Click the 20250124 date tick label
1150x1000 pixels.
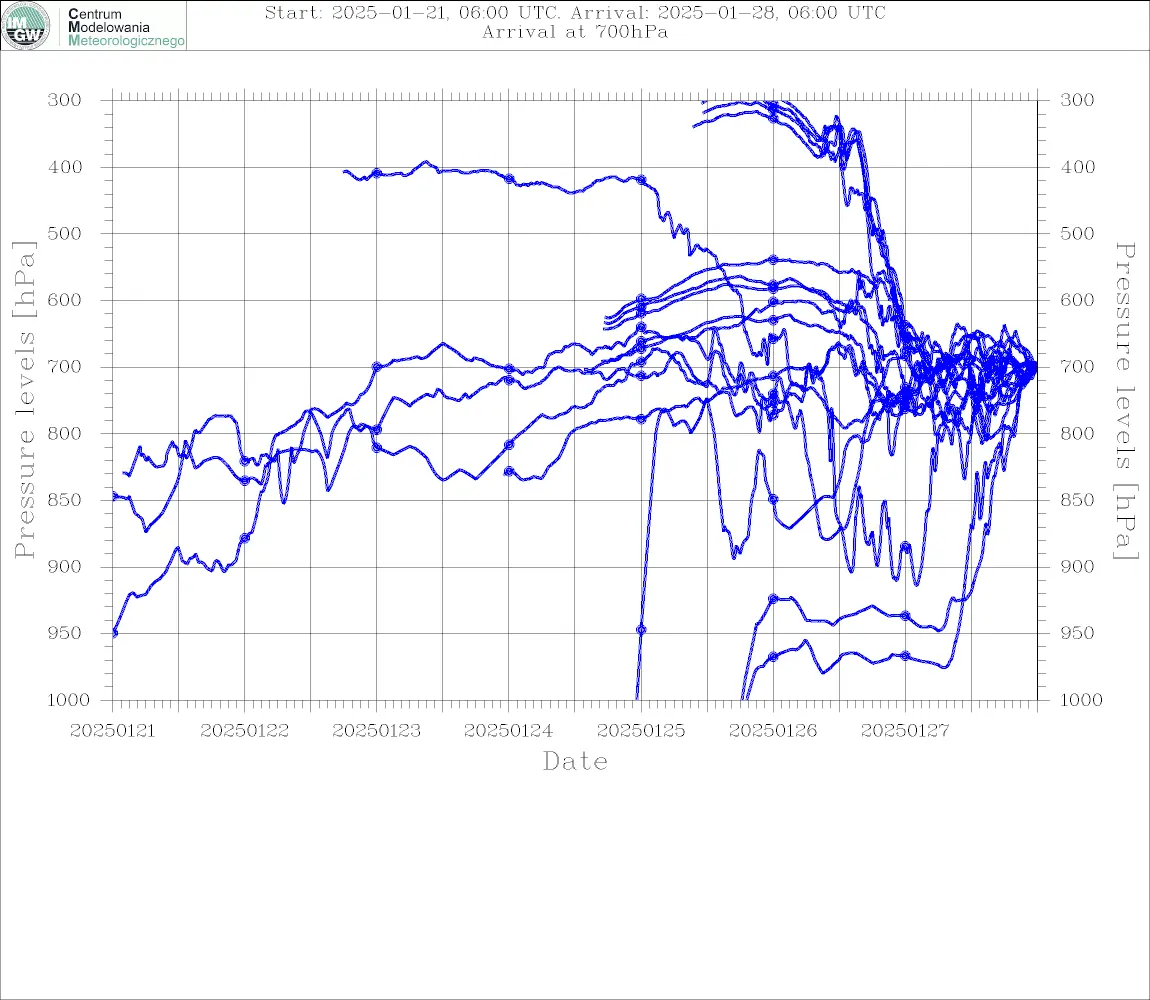click(x=509, y=731)
